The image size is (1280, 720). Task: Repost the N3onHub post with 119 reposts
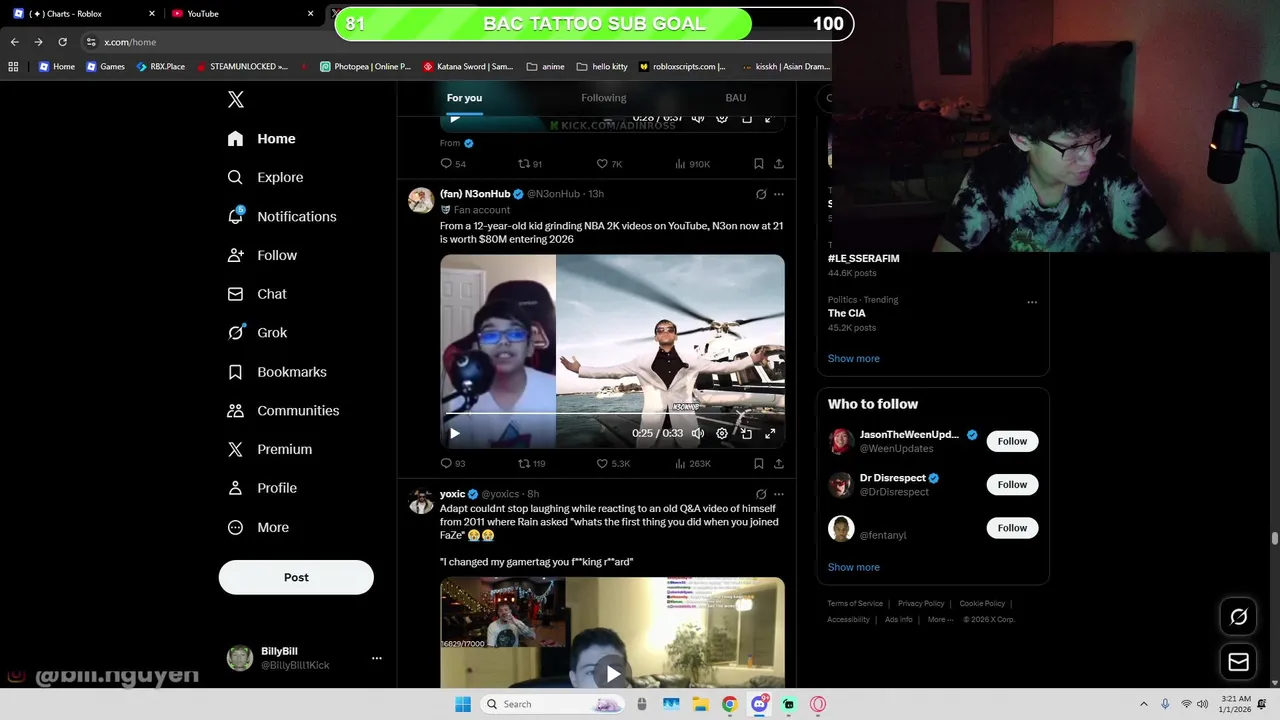click(532, 464)
